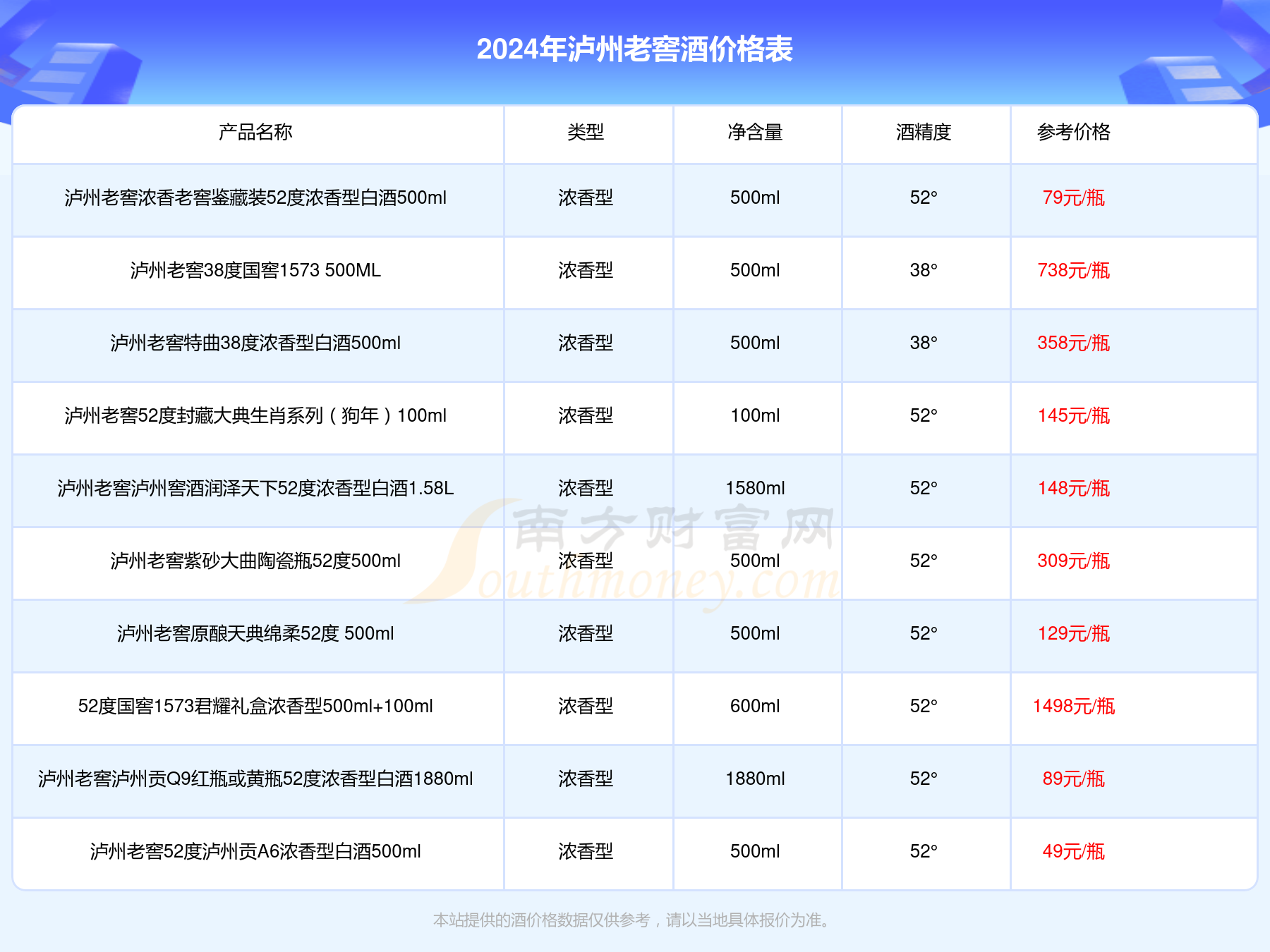Click the title 2024年泸州老窖酒价格表
1270x952 pixels.
[634, 49]
